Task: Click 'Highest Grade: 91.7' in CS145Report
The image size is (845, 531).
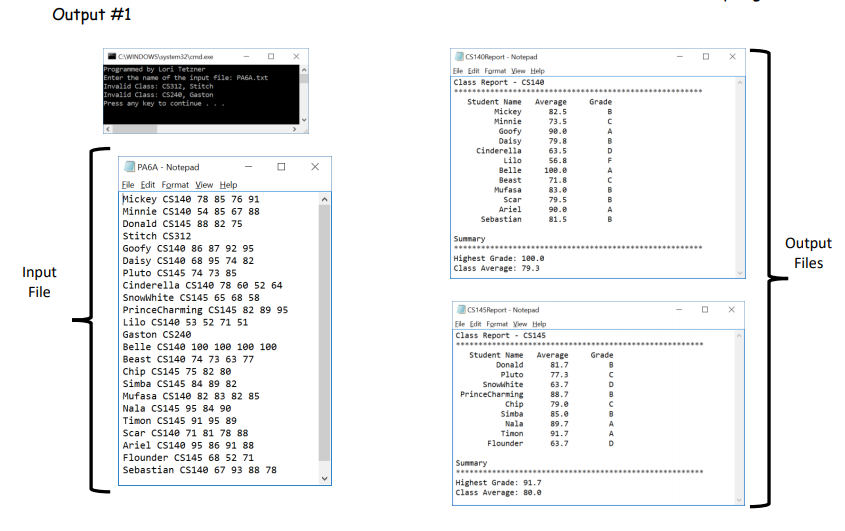Action: click(x=498, y=482)
